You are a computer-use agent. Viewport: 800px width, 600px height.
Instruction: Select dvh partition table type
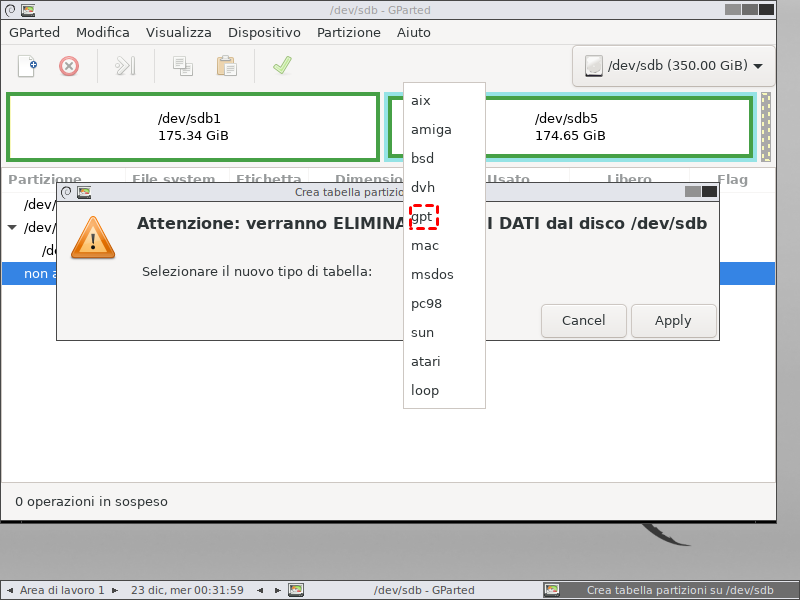click(444, 187)
